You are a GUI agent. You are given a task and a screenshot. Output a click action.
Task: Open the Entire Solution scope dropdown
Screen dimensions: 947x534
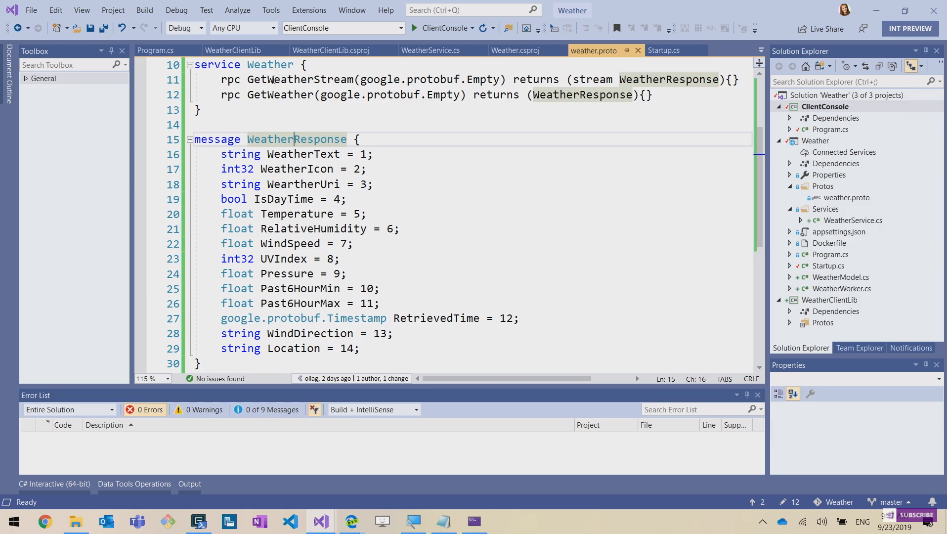[70, 410]
